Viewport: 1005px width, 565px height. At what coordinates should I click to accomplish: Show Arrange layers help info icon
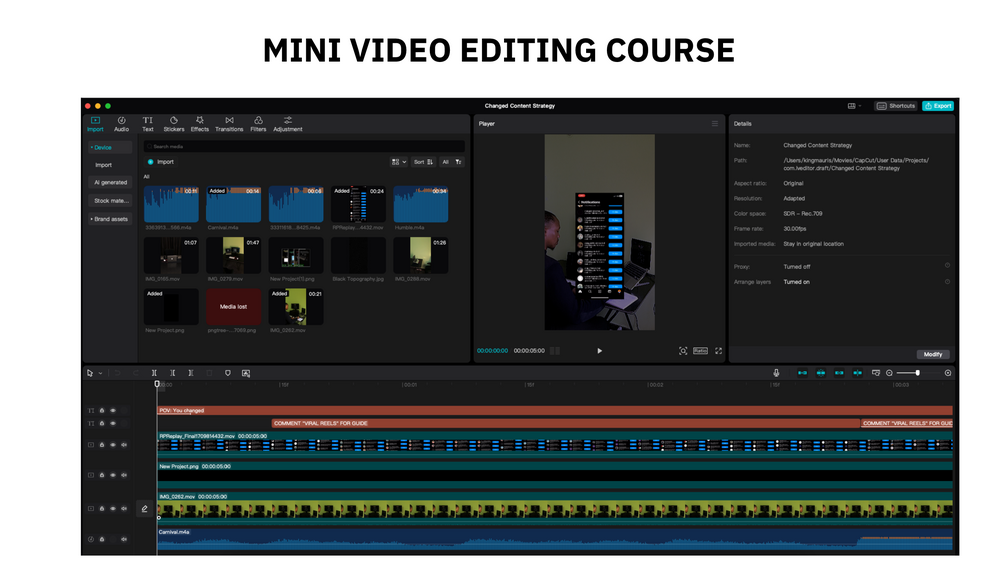947,282
